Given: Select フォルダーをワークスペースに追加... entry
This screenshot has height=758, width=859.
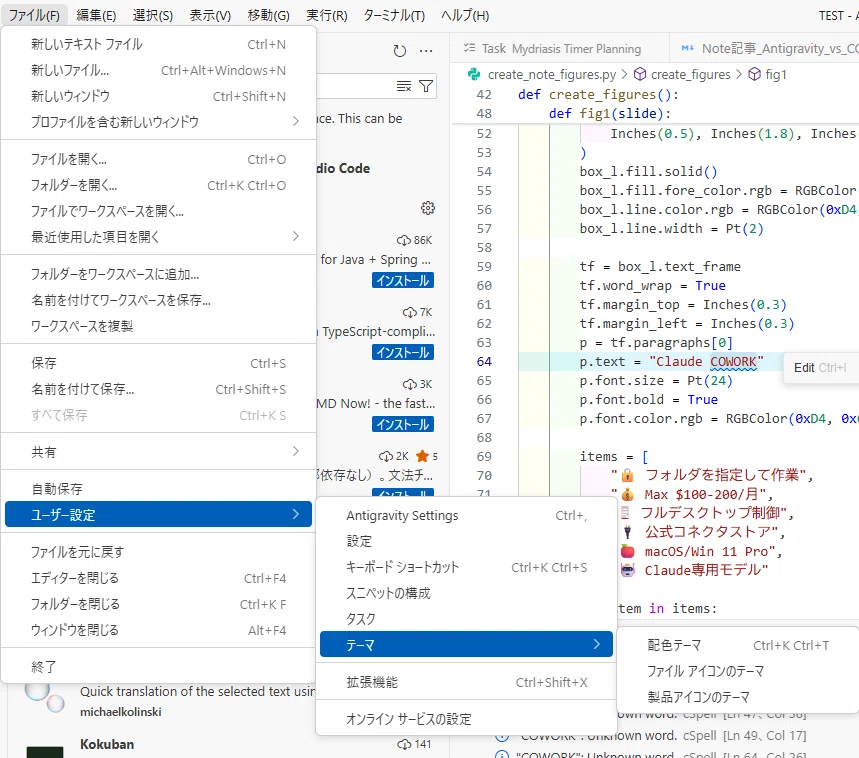Looking at the screenshot, I should pyautogui.click(x=158, y=274).
